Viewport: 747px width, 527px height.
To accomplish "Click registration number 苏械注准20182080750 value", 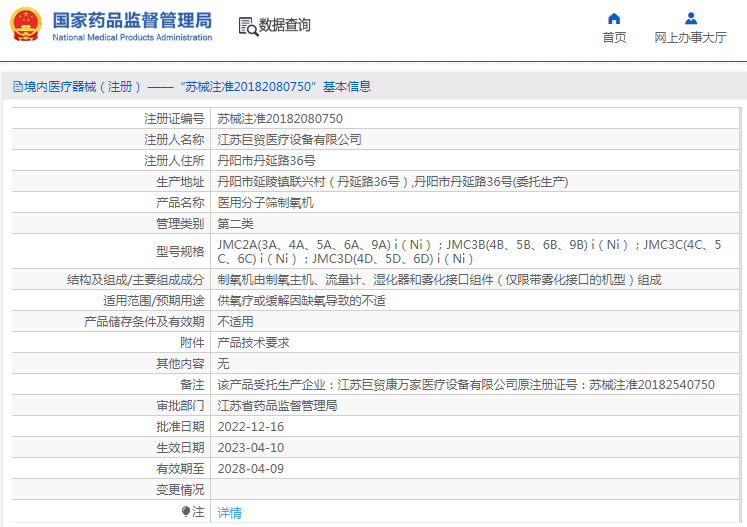I will point(272,118).
